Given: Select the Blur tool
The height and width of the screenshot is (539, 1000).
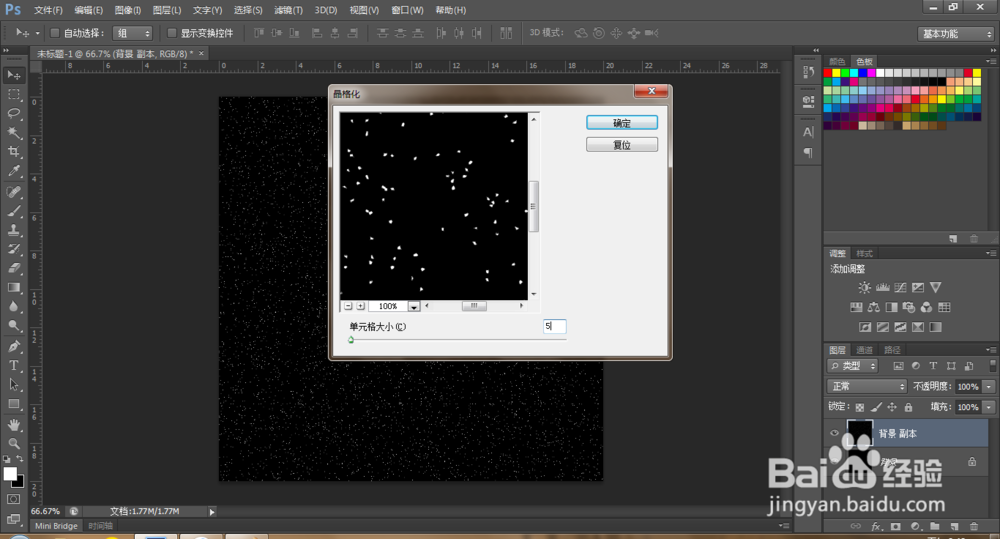Looking at the screenshot, I should tap(13, 307).
